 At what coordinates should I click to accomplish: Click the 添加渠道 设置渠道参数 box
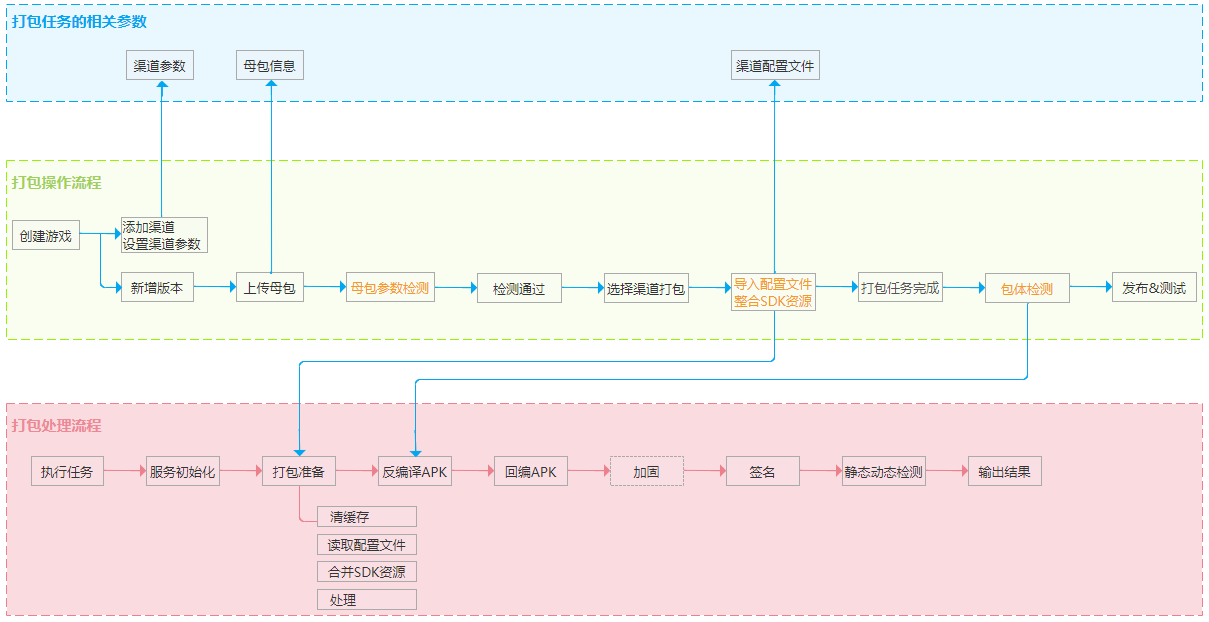tap(163, 235)
